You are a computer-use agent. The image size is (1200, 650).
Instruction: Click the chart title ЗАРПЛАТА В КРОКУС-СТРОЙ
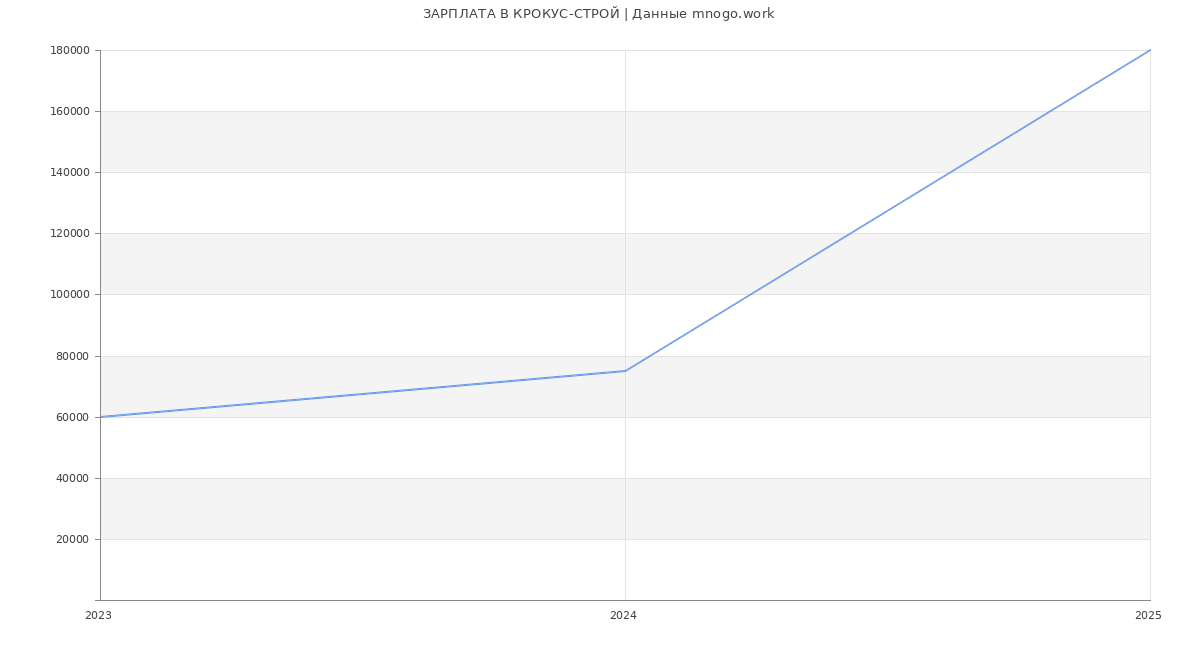[x=521, y=14]
